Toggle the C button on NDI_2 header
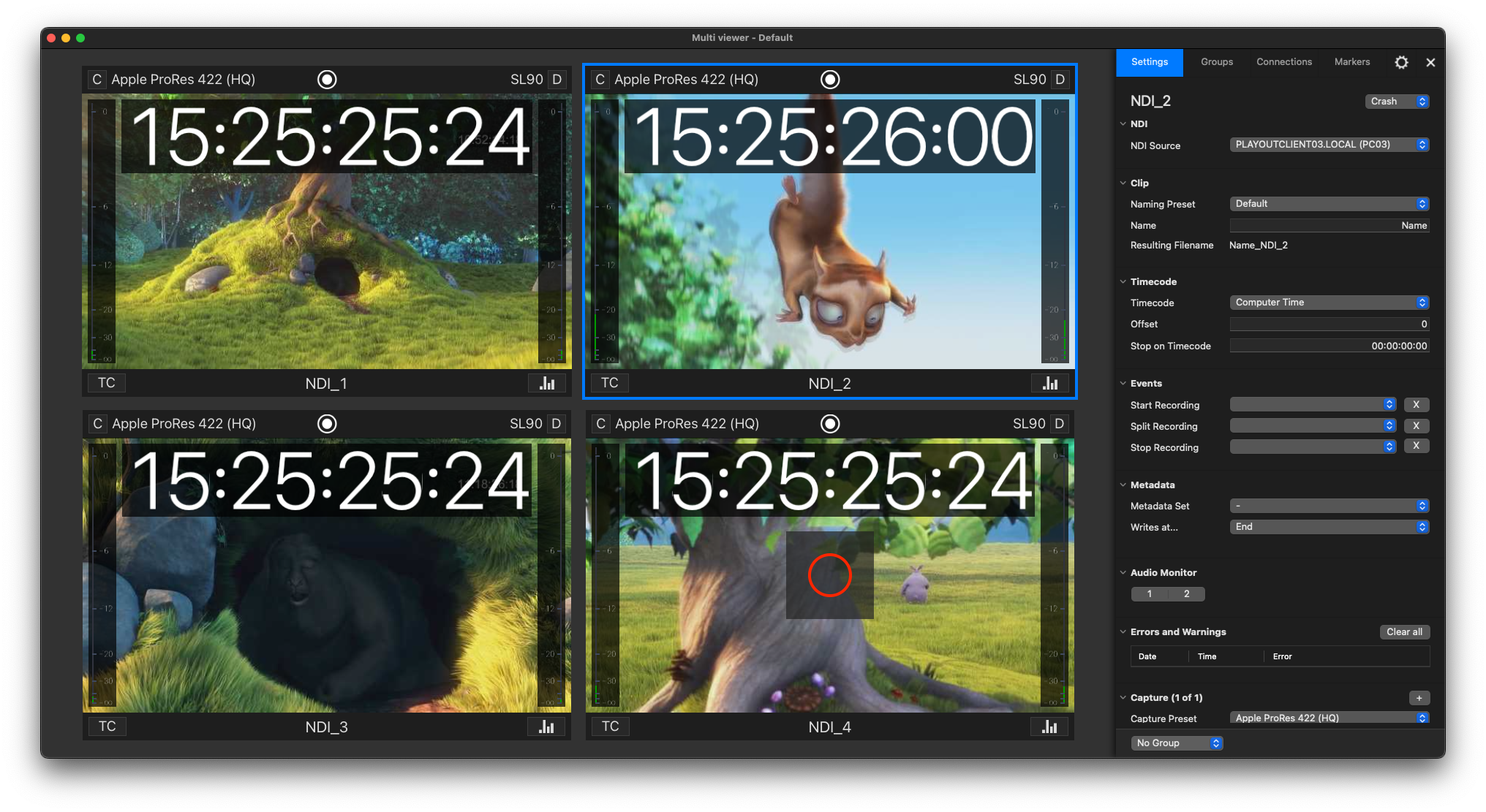The image size is (1486, 812). 600,80
